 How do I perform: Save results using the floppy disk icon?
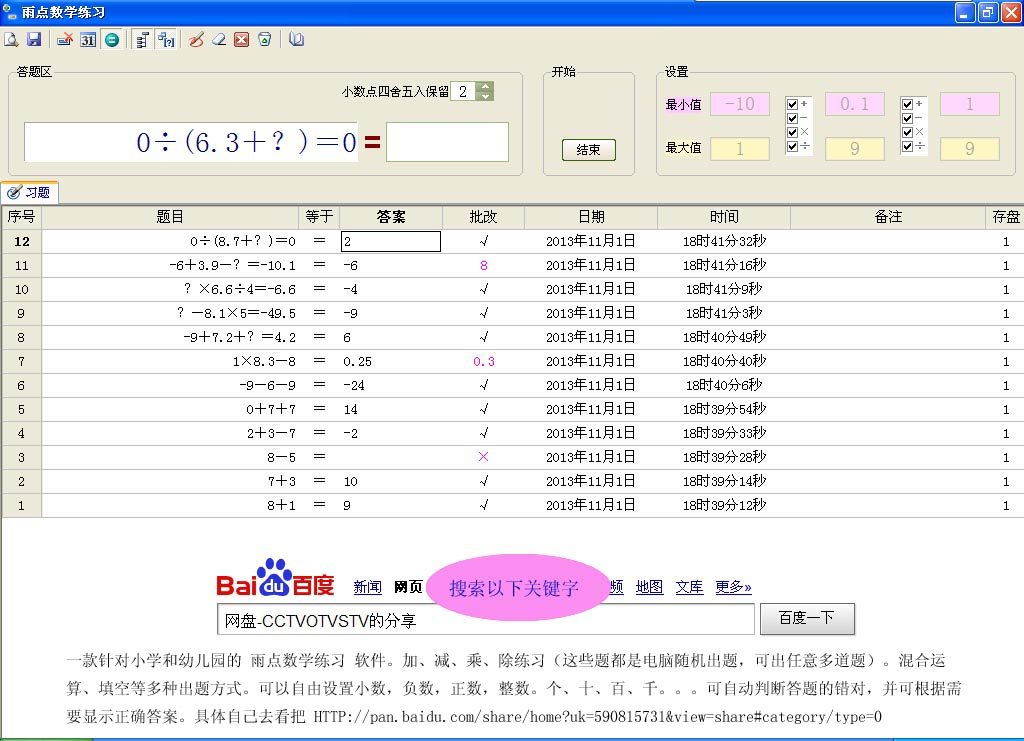click(x=36, y=39)
